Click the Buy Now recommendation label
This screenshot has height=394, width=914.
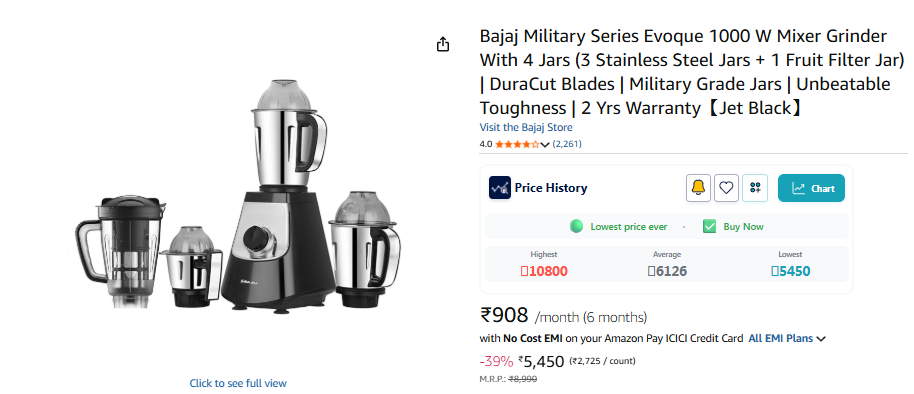pos(743,227)
